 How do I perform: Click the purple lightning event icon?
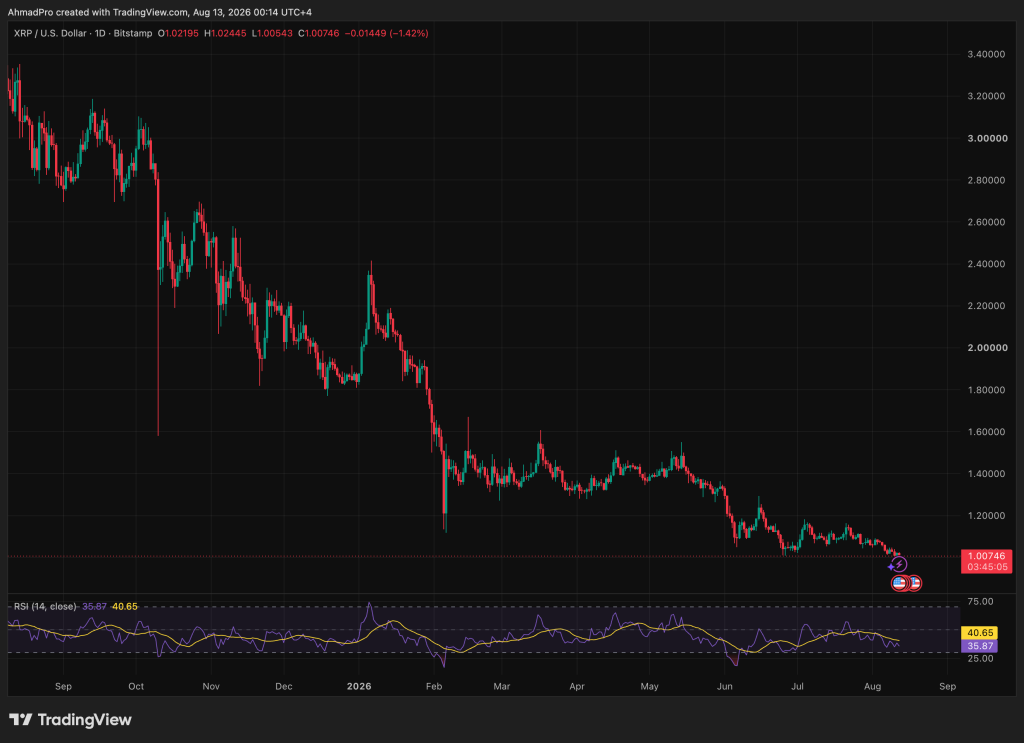[899, 564]
